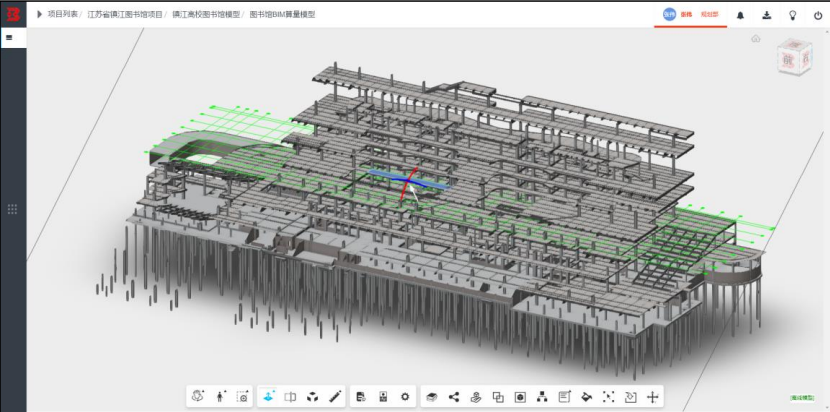
Task: Click the fit-to-view focus icon
Action: (608, 397)
